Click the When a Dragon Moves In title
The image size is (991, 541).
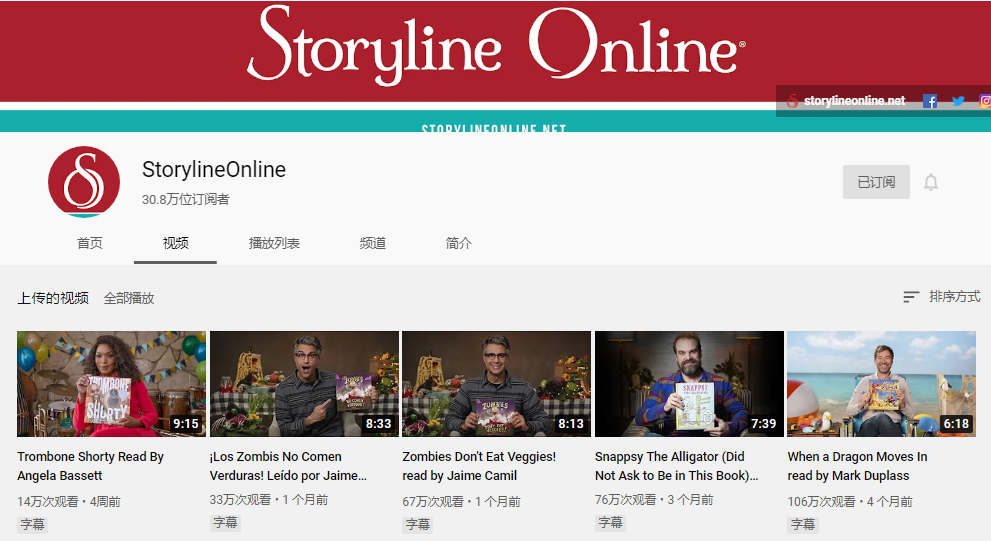[857, 466]
